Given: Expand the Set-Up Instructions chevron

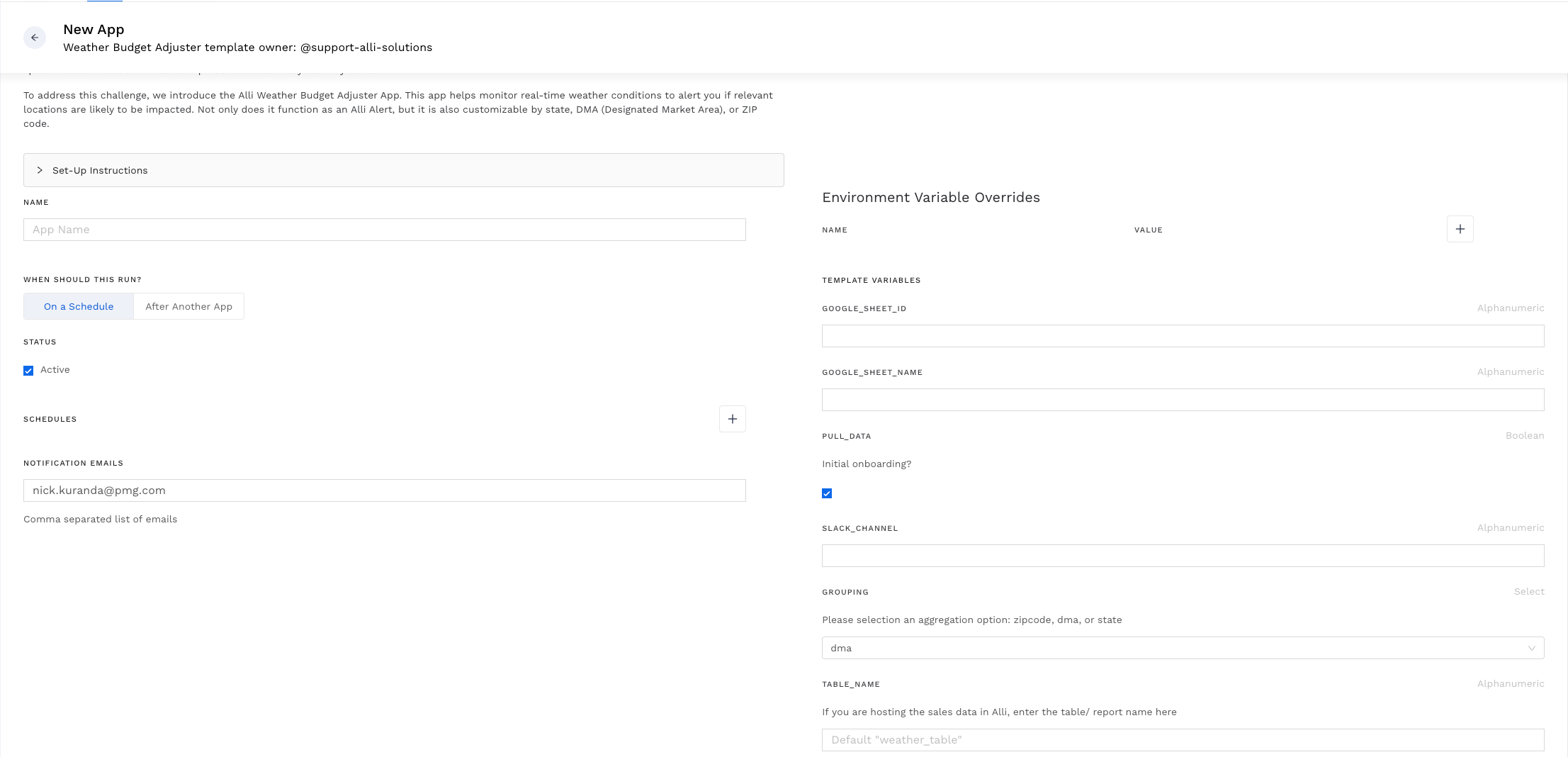Looking at the screenshot, I should click(40, 170).
